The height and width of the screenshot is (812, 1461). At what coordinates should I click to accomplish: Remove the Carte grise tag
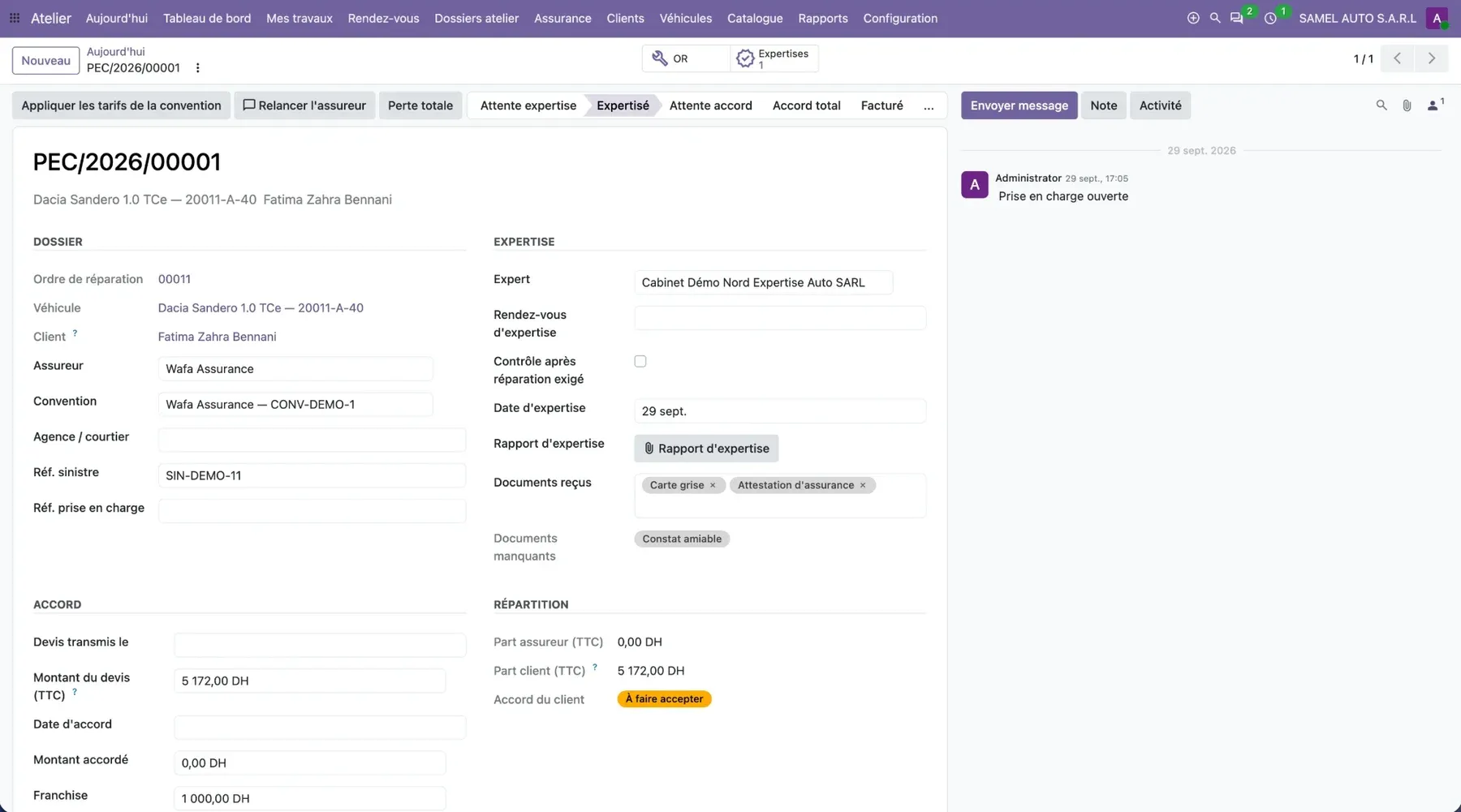pos(713,485)
